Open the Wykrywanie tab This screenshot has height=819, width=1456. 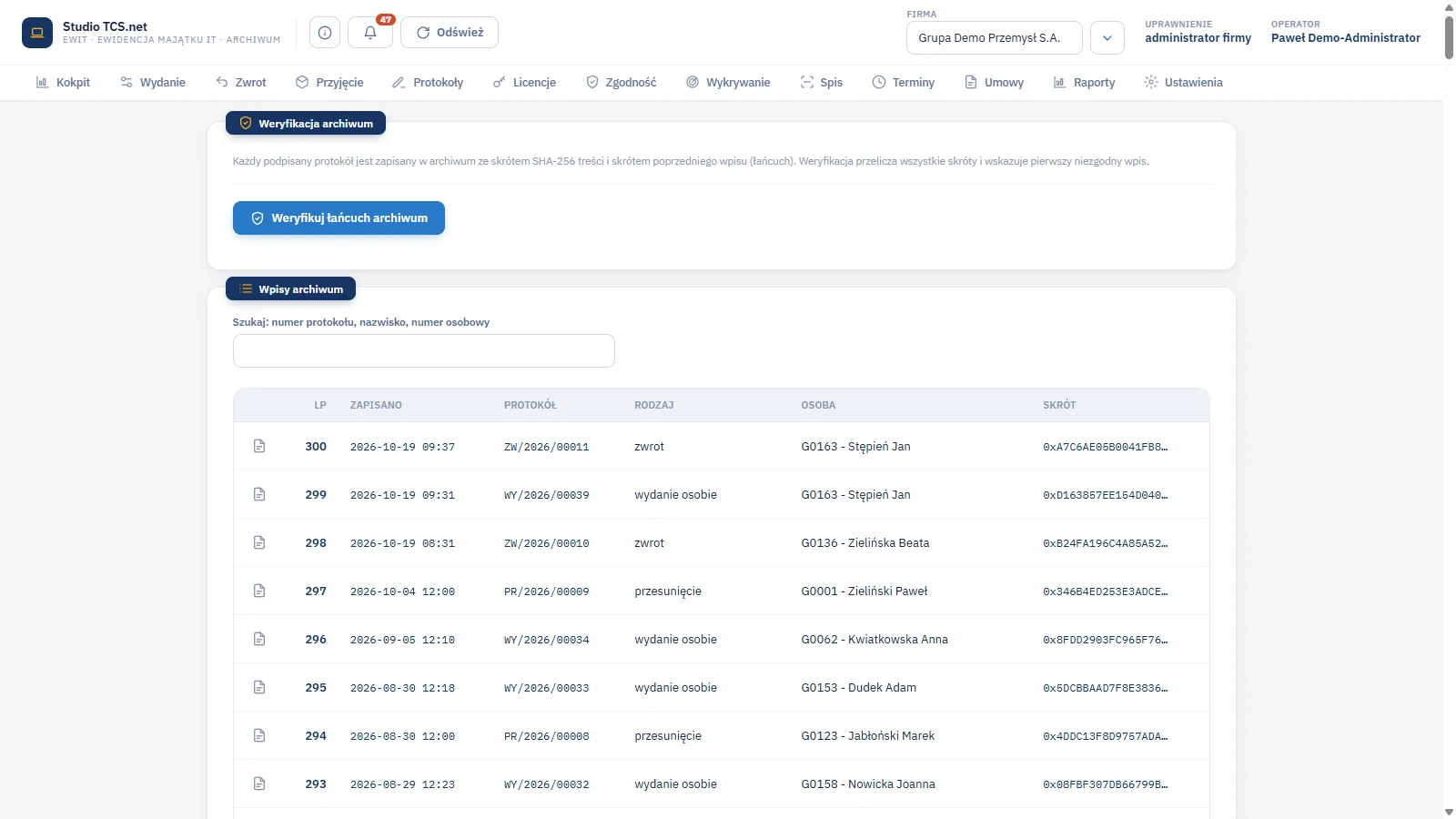pyautogui.click(x=728, y=82)
